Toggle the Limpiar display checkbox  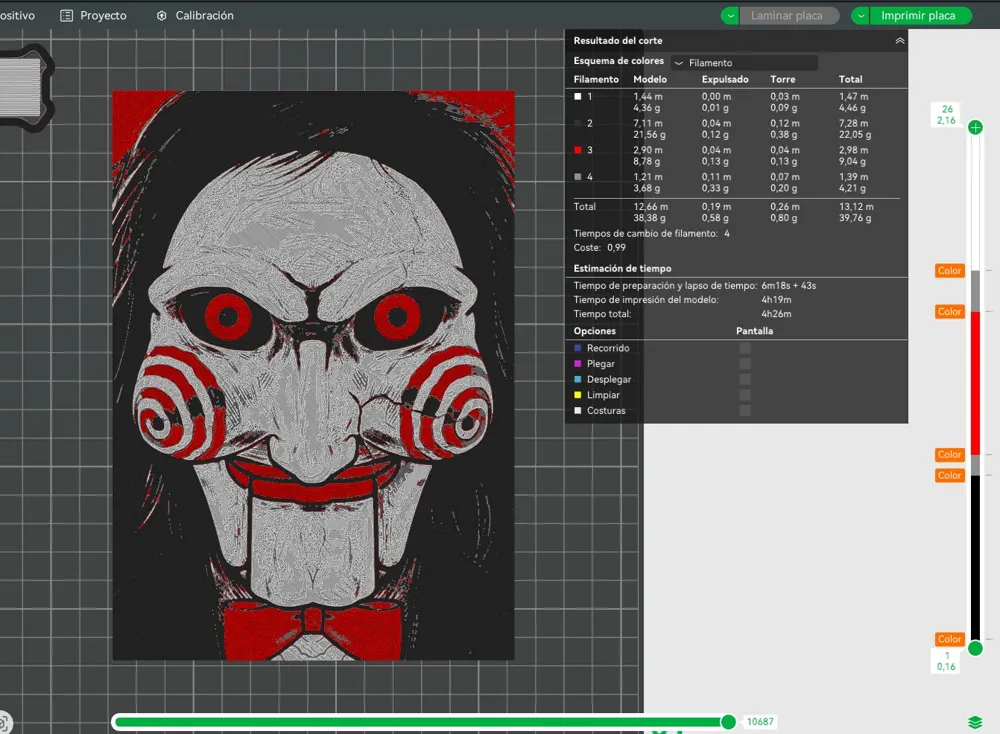(745, 395)
